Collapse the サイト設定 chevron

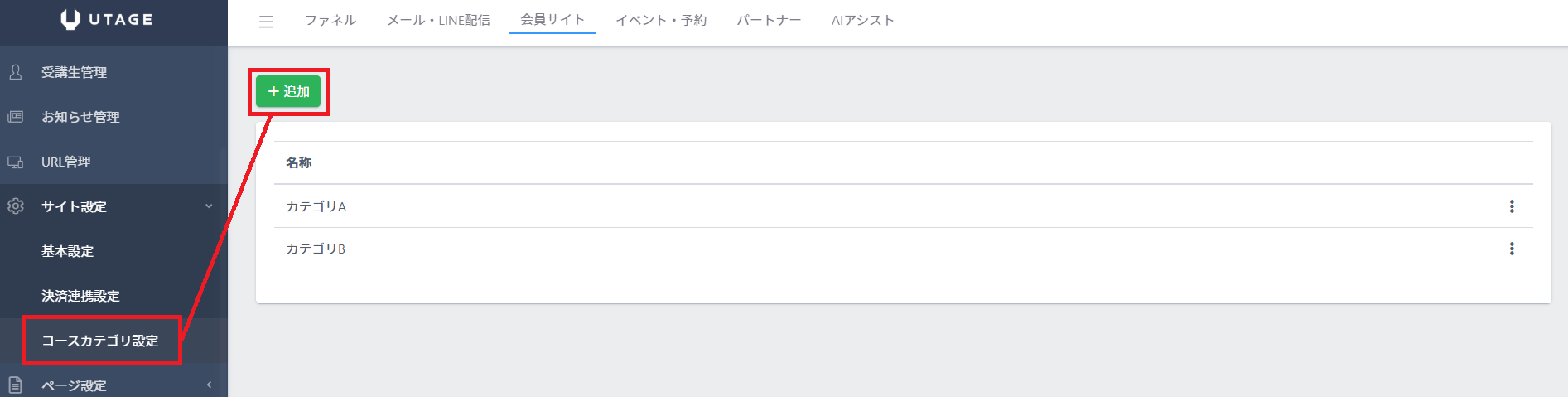click(x=209, y=206)
